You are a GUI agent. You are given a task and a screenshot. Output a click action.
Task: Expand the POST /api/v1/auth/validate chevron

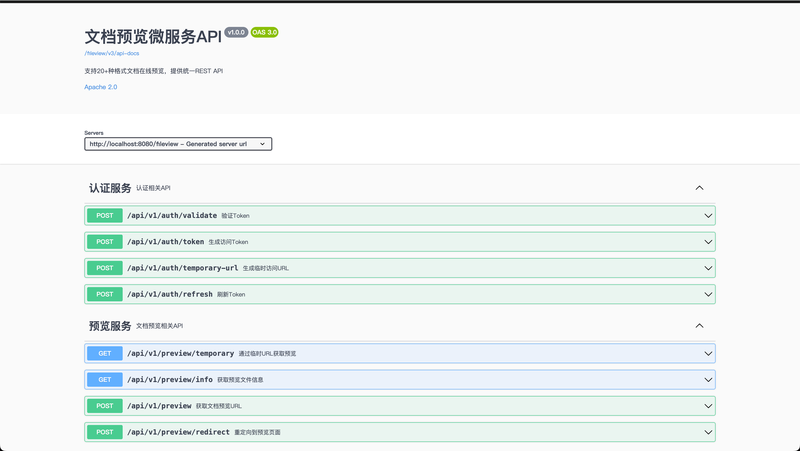[708, 215]
